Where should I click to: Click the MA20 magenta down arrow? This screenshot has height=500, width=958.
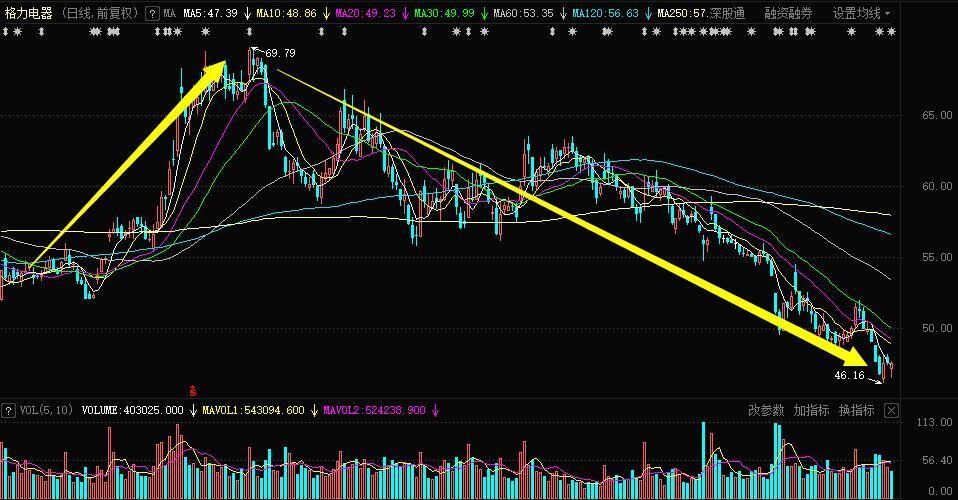404,14
